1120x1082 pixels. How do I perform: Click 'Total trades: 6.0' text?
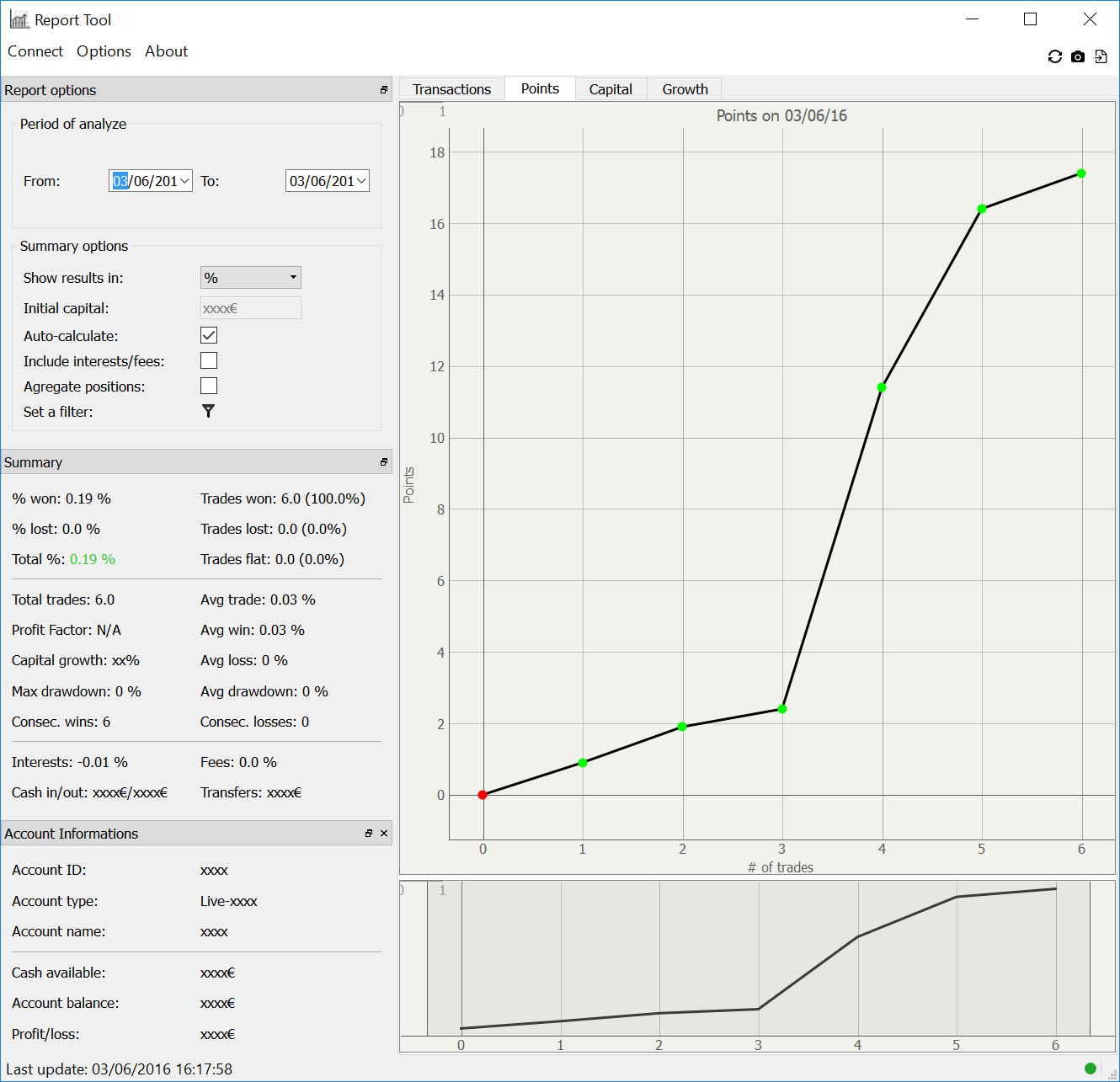pyautogui.click(x=63, y=600)
